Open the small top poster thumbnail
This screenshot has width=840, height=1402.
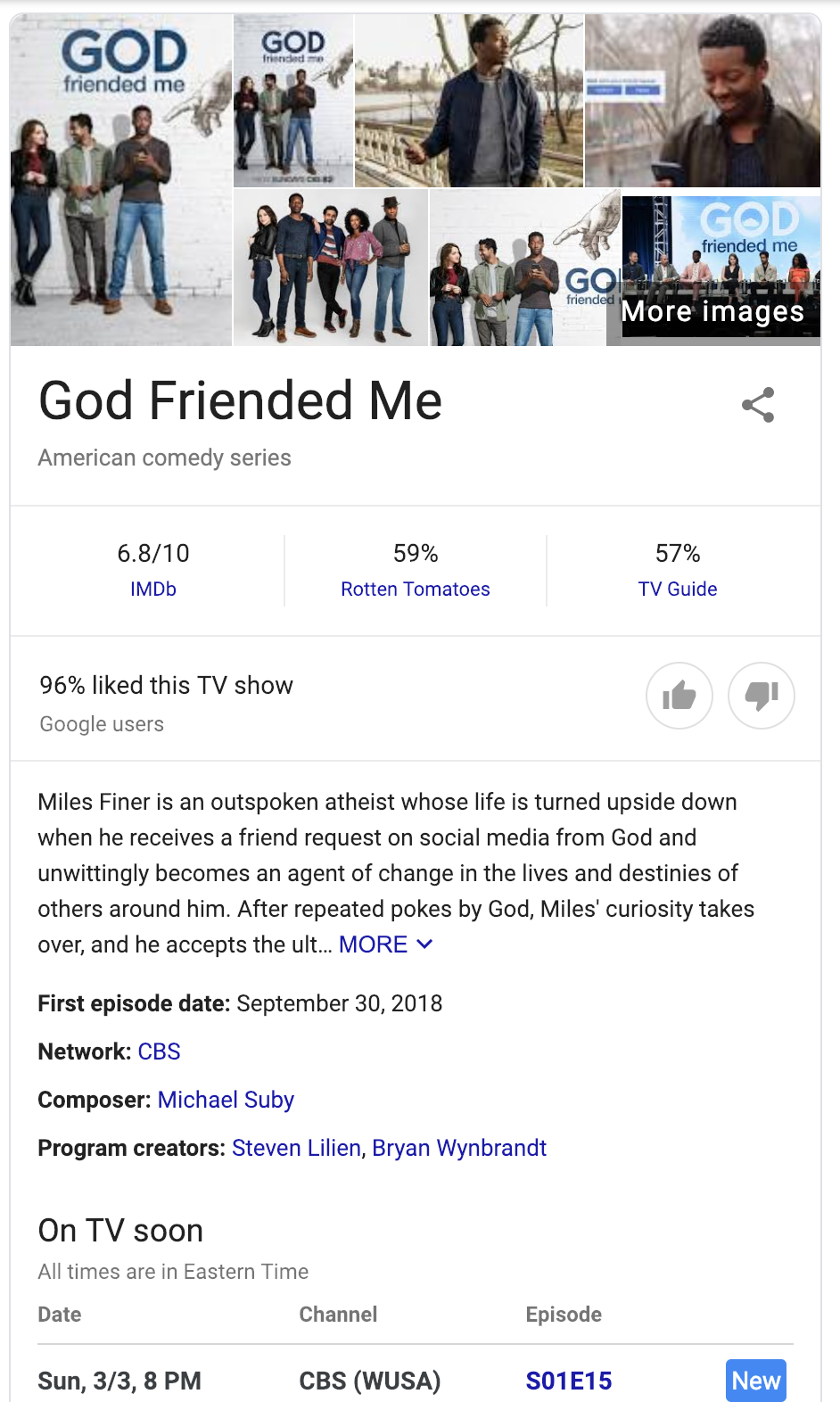(x=293, y=100)
